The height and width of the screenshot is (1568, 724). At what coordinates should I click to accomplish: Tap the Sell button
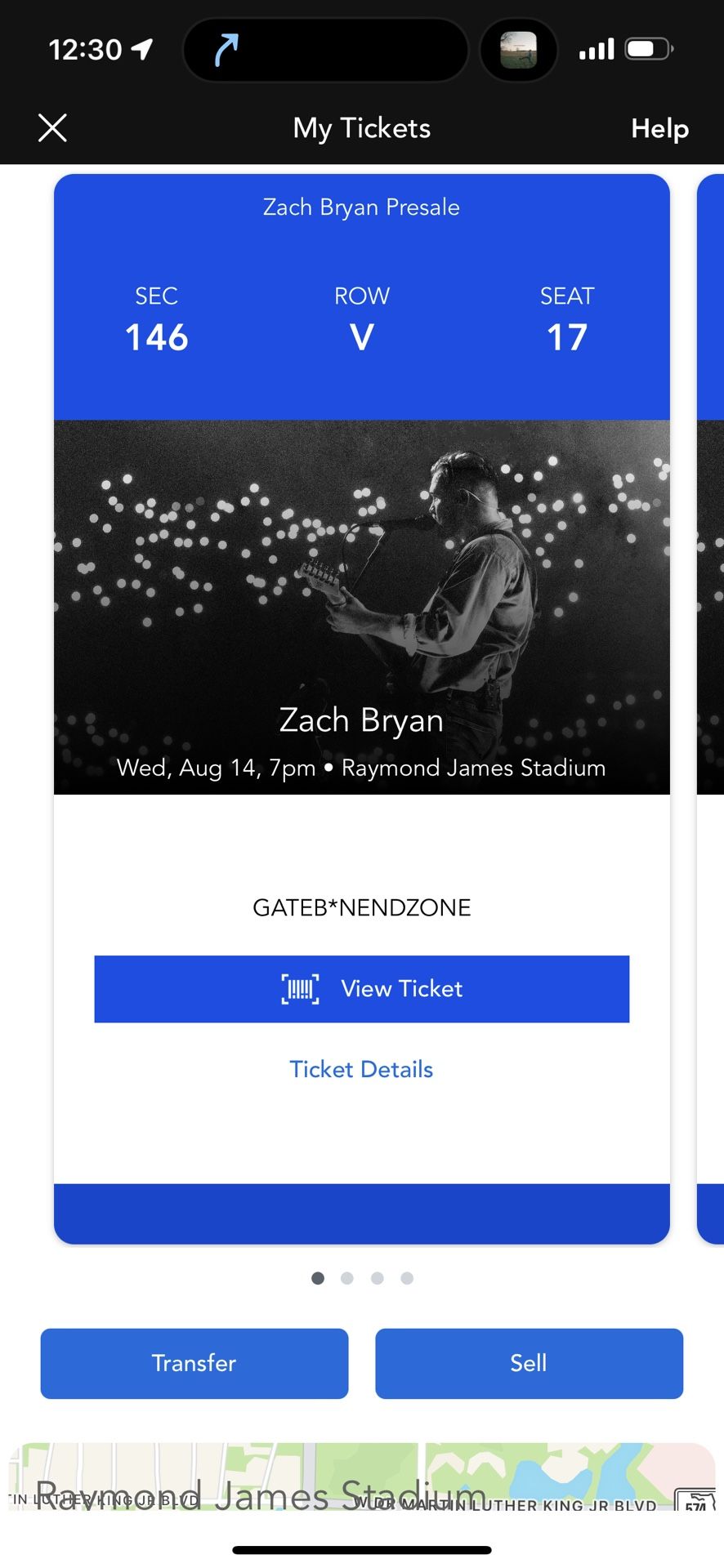click(x=529, y=1363)
